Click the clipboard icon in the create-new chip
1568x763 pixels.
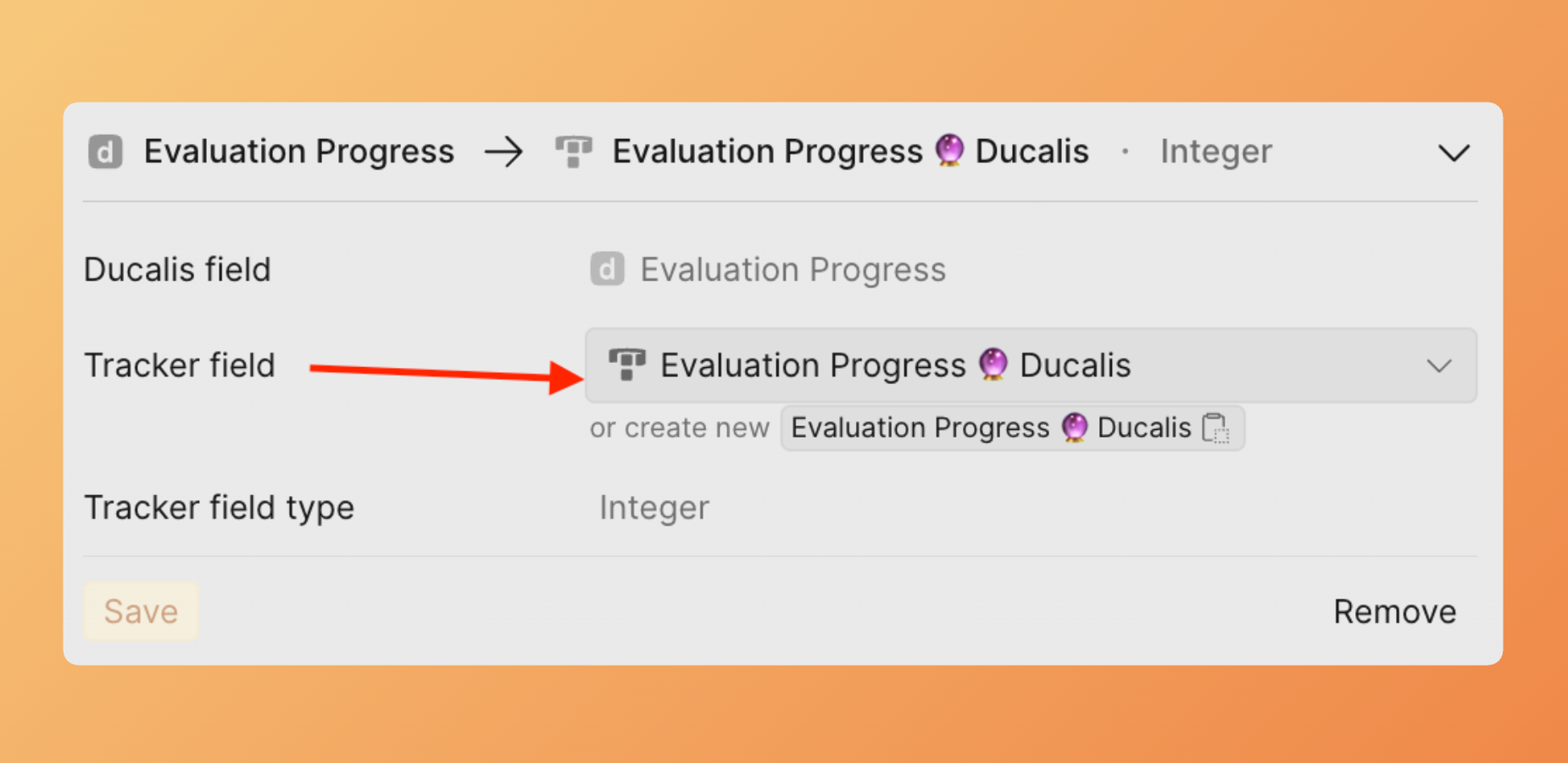1215,428
